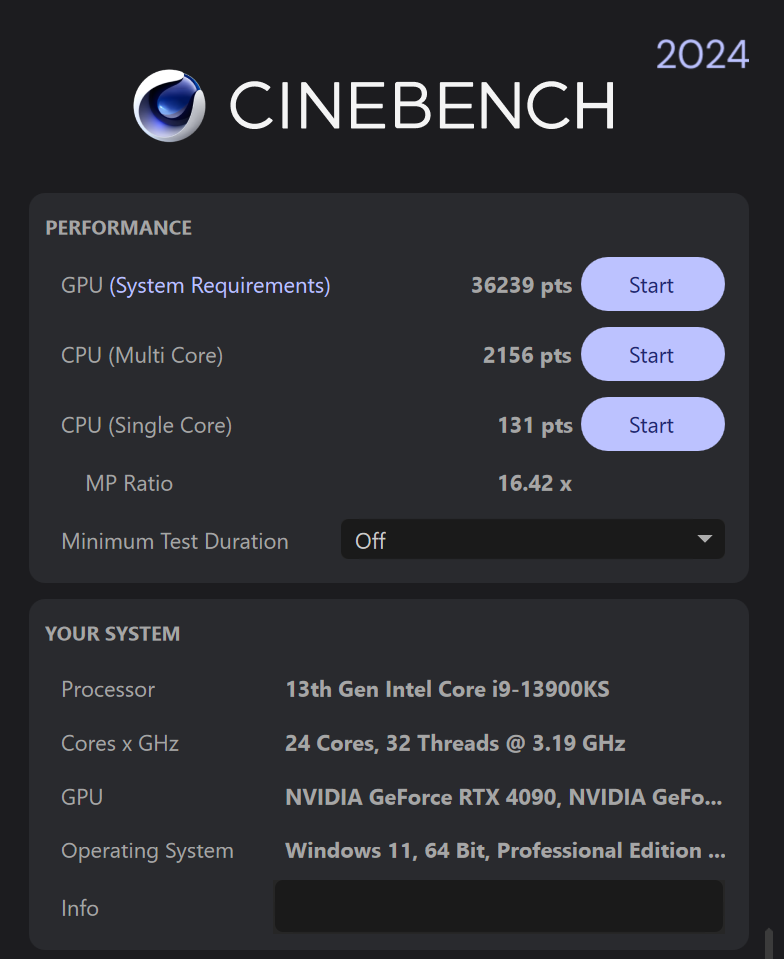Open the System Requirements link
784x959 pixels.
pos(220,286)
